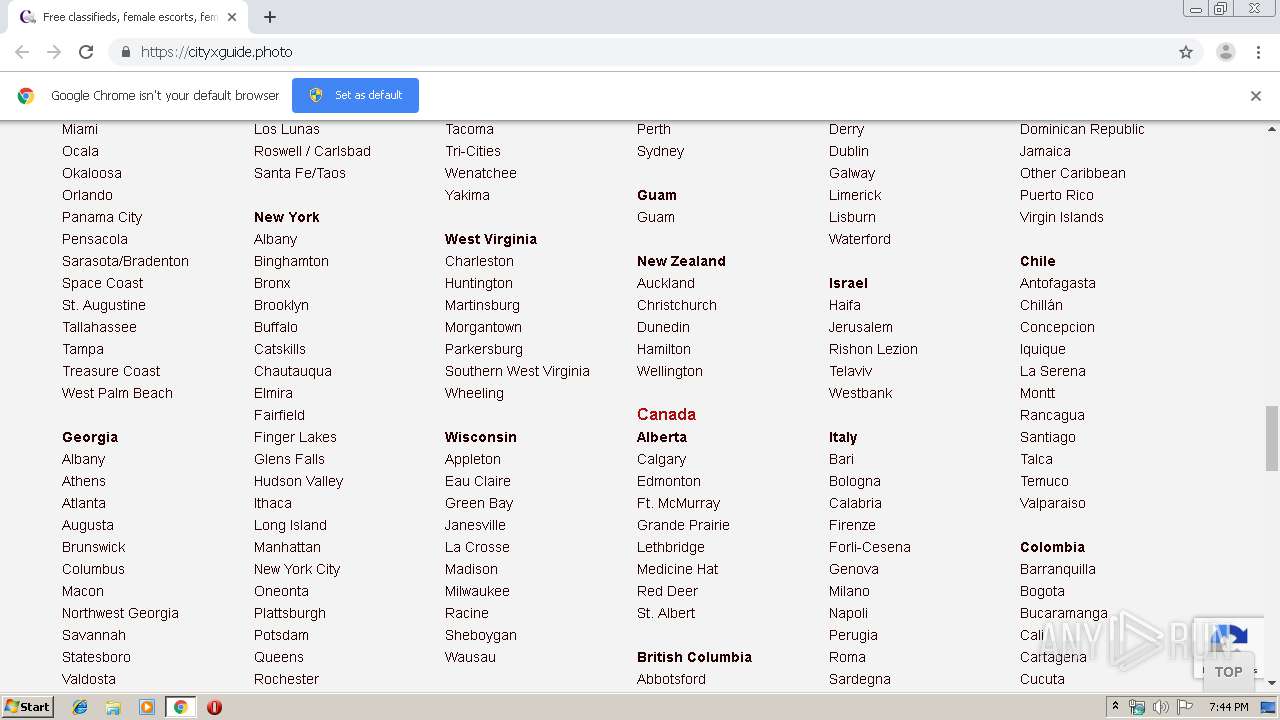Open the Charleston link
1280x720 pixels.
[x=479, y=261]
